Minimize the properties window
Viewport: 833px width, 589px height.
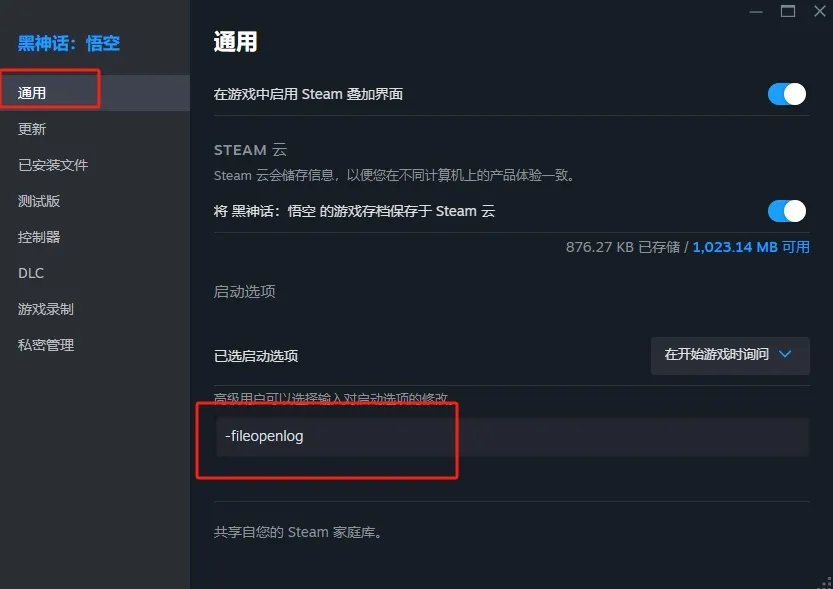756,11
